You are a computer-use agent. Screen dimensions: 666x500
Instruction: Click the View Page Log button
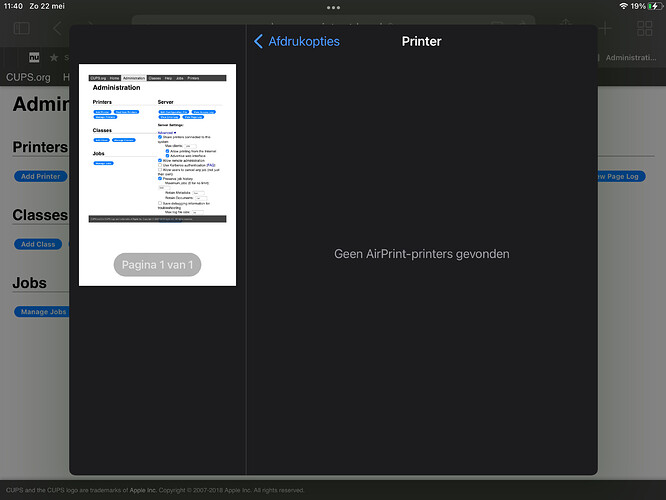(621, 176)
